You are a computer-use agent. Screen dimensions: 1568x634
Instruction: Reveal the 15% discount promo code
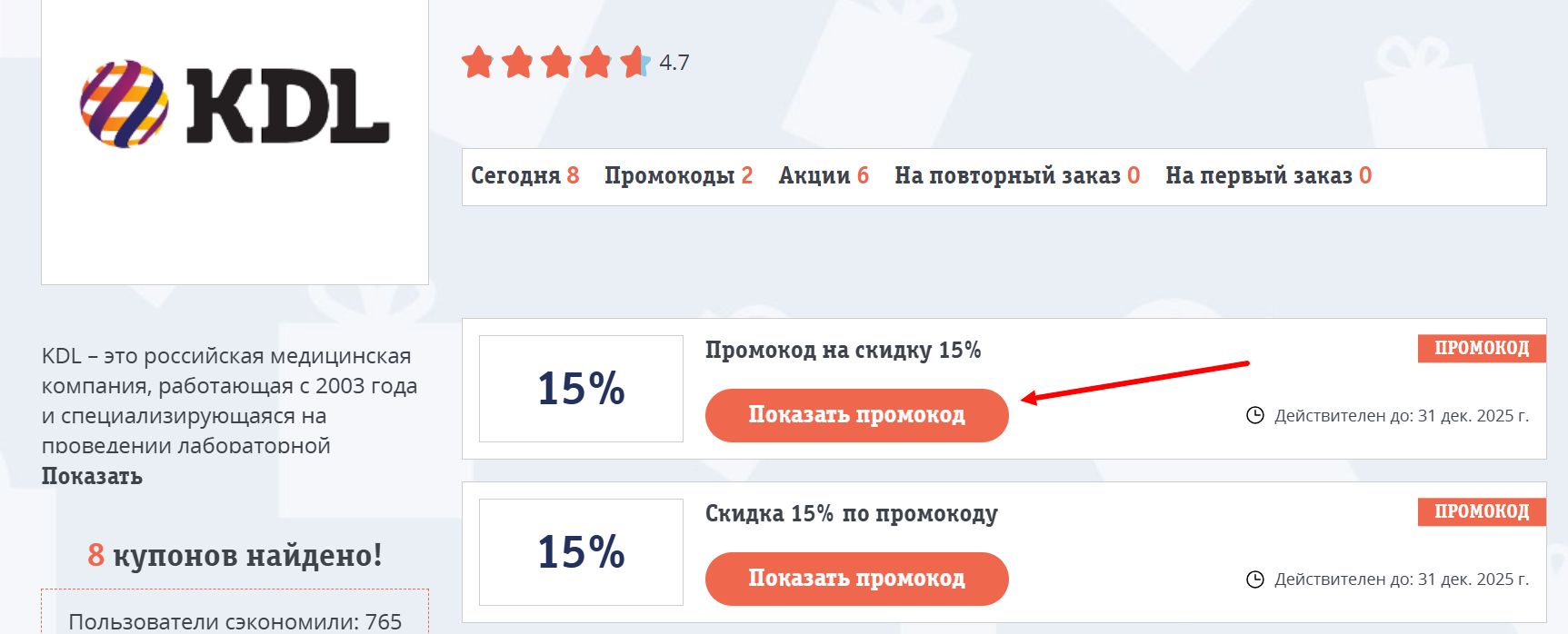point(857,415)
